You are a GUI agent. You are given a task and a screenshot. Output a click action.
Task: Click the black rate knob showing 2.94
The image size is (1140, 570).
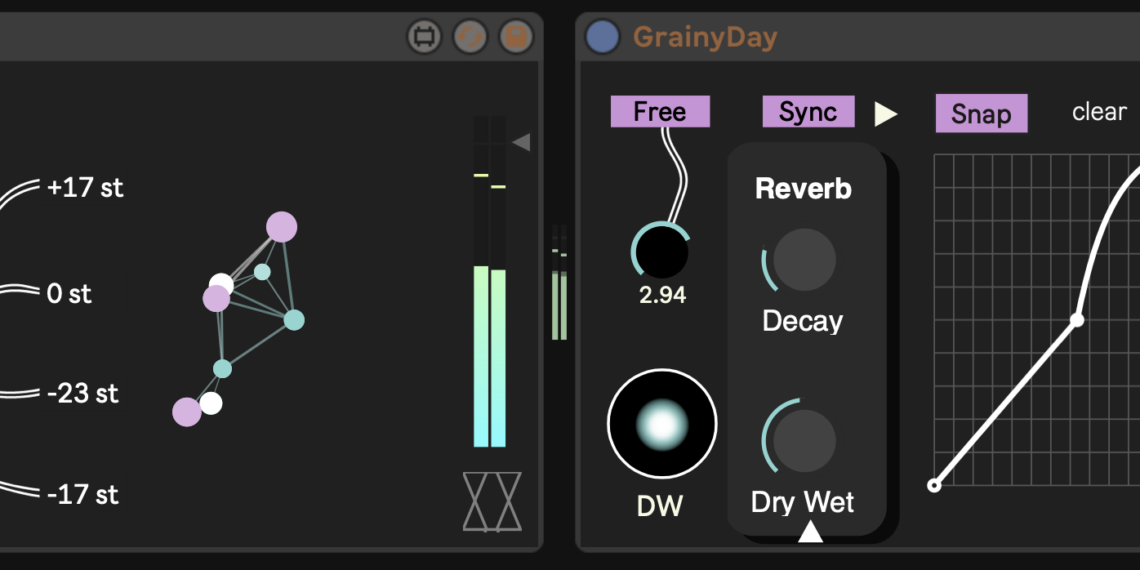[x=661, y=251]
